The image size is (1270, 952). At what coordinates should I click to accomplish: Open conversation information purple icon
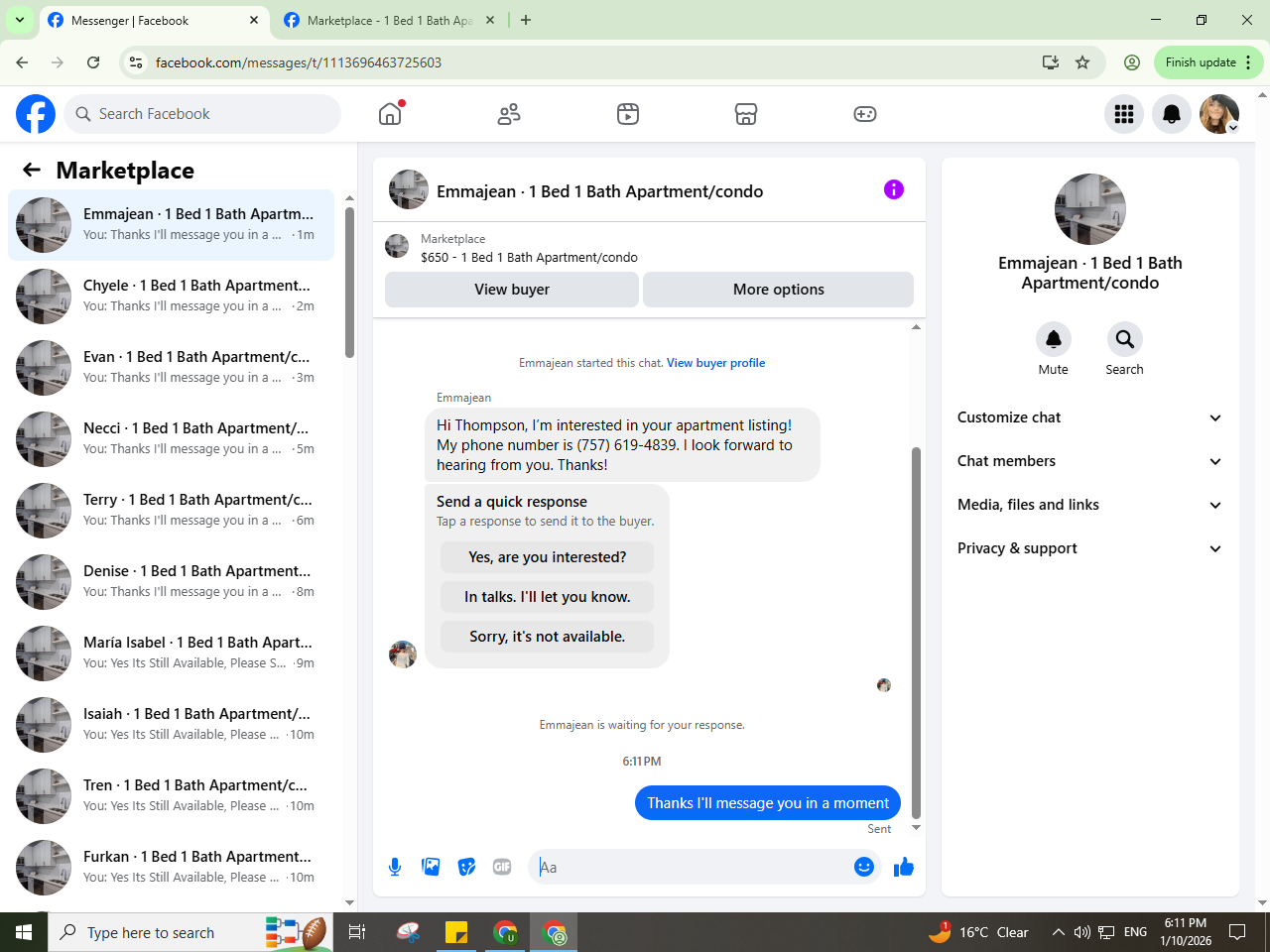[894, 189]
